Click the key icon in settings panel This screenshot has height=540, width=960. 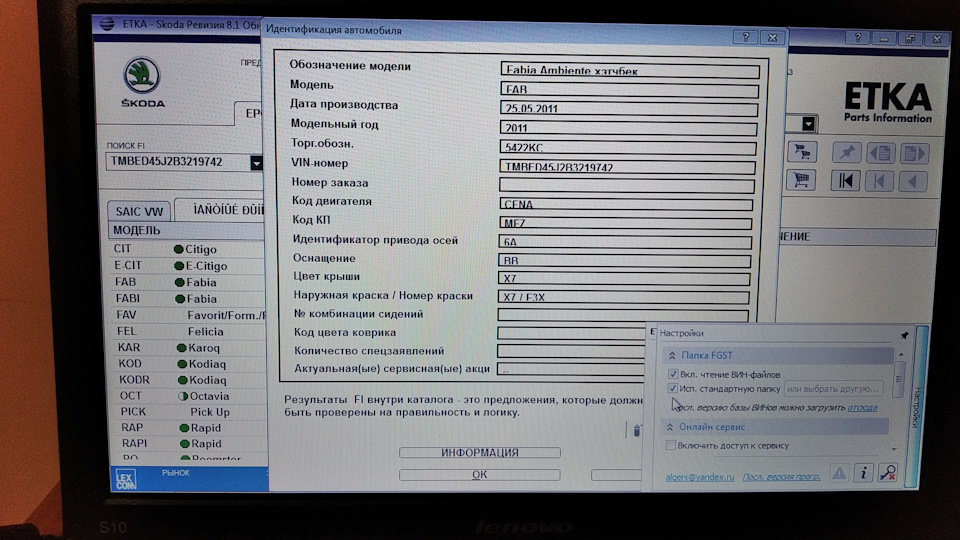tap(886, 473)
